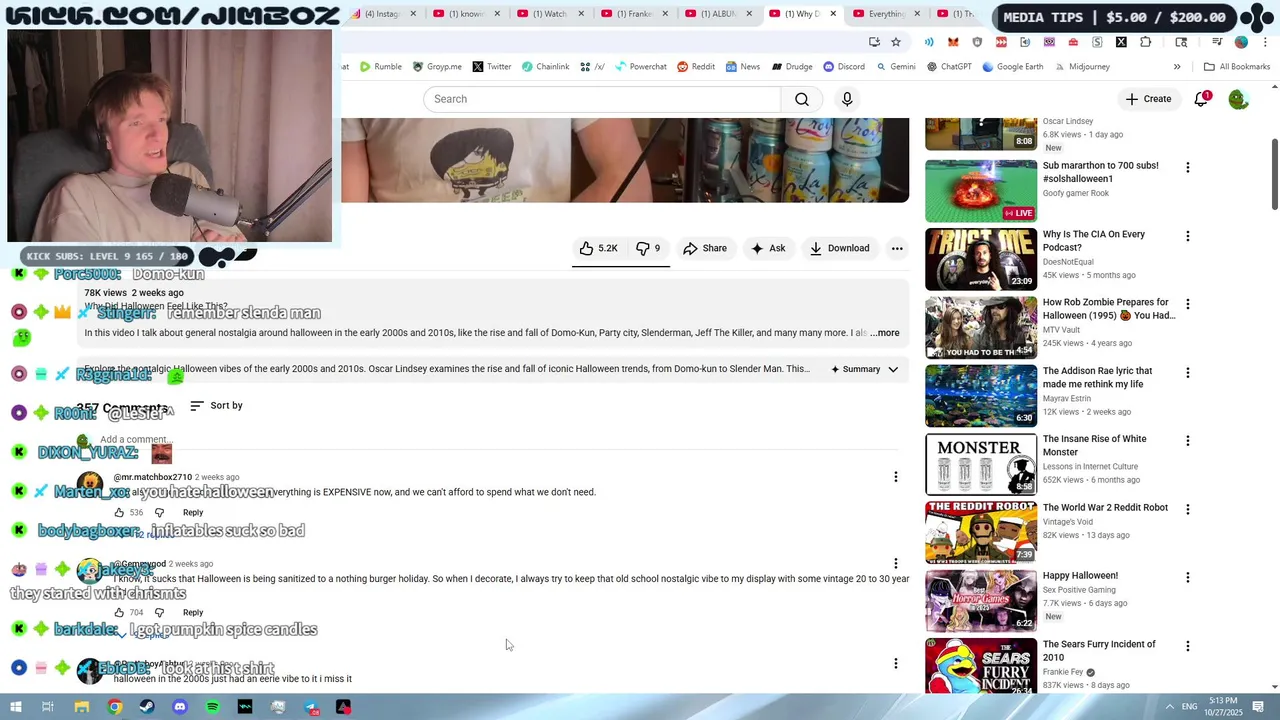Open menu for Sub marathon to 700 subs video
The width and height of the screenshot is (1280, 720).
[x=1188, y=168]
